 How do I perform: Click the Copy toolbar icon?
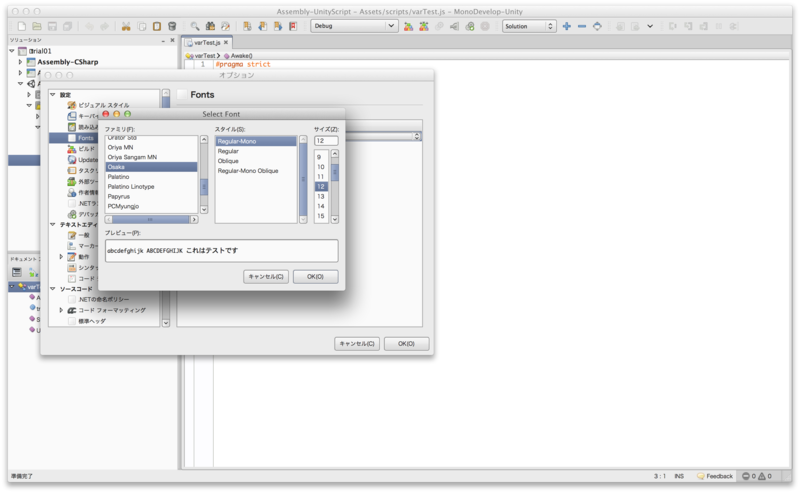pyautogui.click(x=142, y=26)
